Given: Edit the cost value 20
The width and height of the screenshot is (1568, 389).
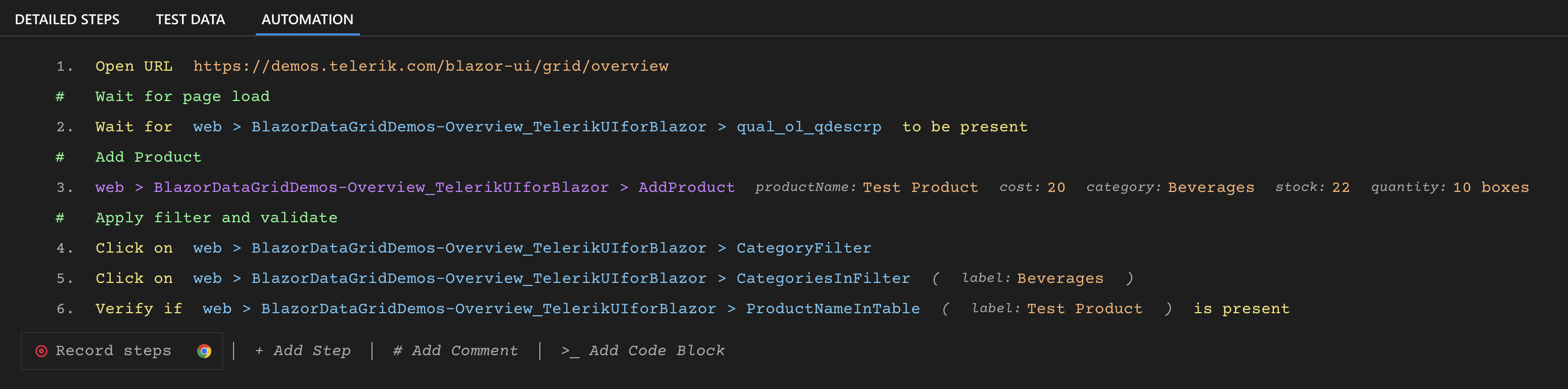Looking at the screenshot, I should pos(1056,187).
